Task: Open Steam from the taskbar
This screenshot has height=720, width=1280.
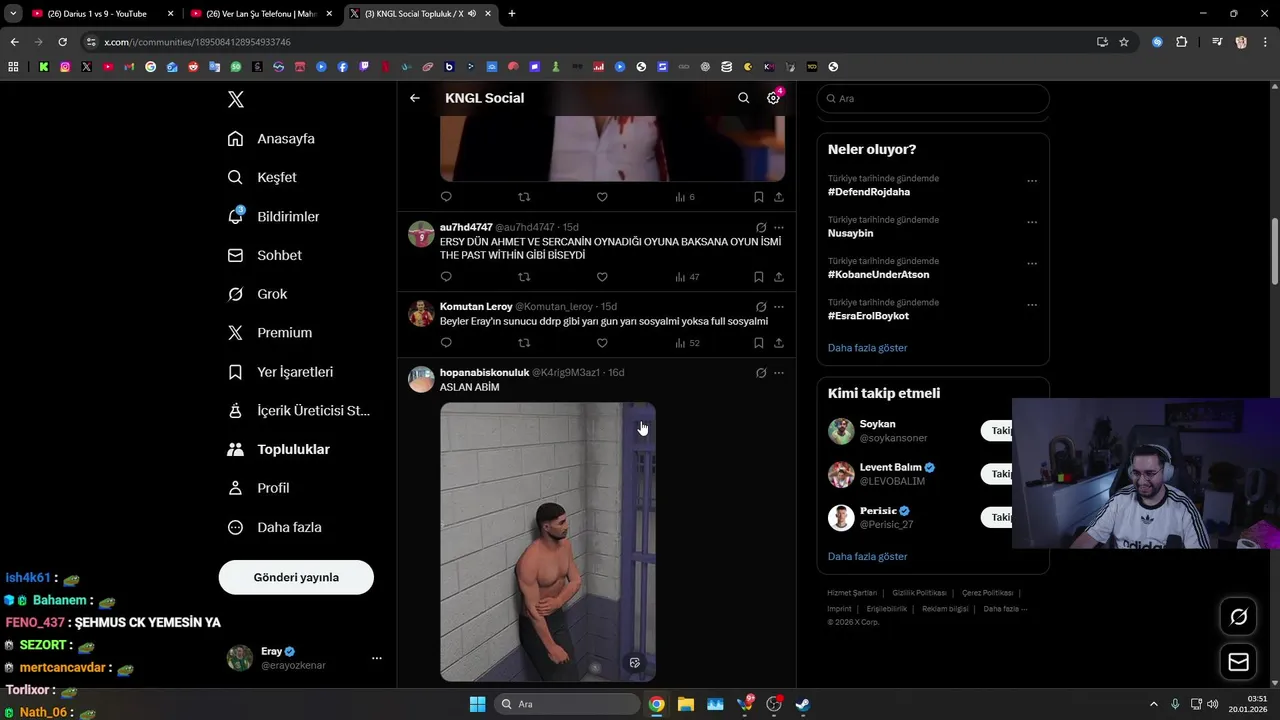Action: click(x=802, y=704)
